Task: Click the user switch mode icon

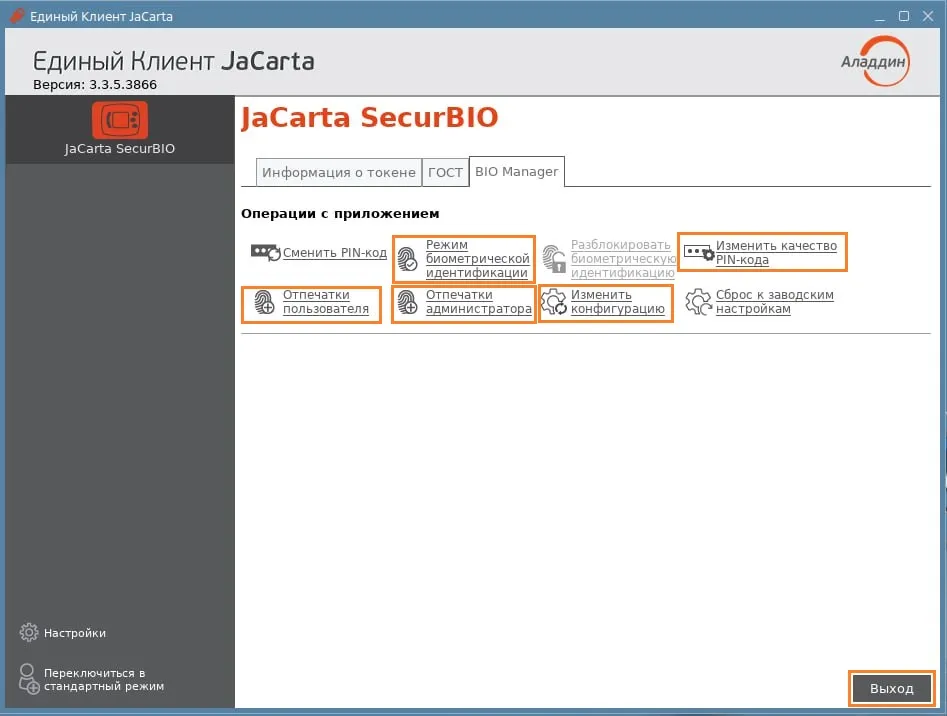Action: pyautogui.click(x=28, y=679)
